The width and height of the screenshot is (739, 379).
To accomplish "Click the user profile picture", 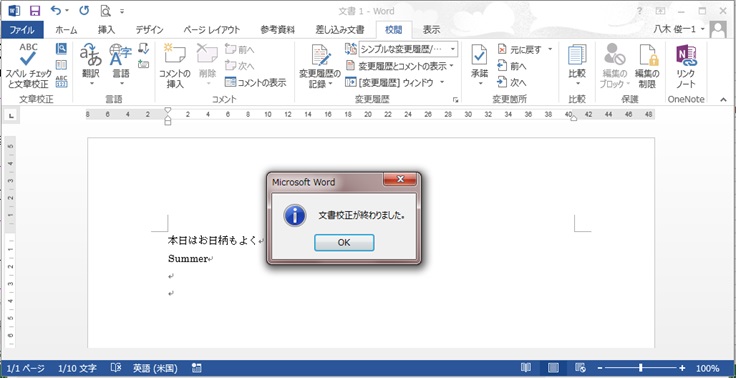I will 718,29.
